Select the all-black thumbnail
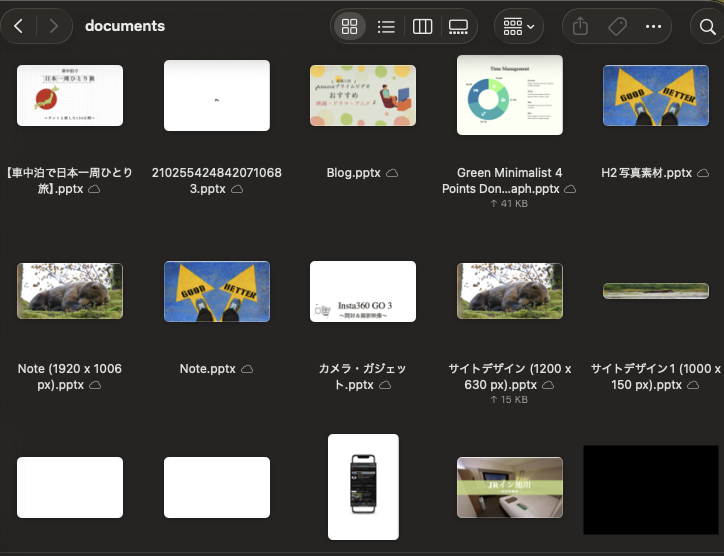The height and width of the screenshot is (556, 724). click(x=651, y=490)
